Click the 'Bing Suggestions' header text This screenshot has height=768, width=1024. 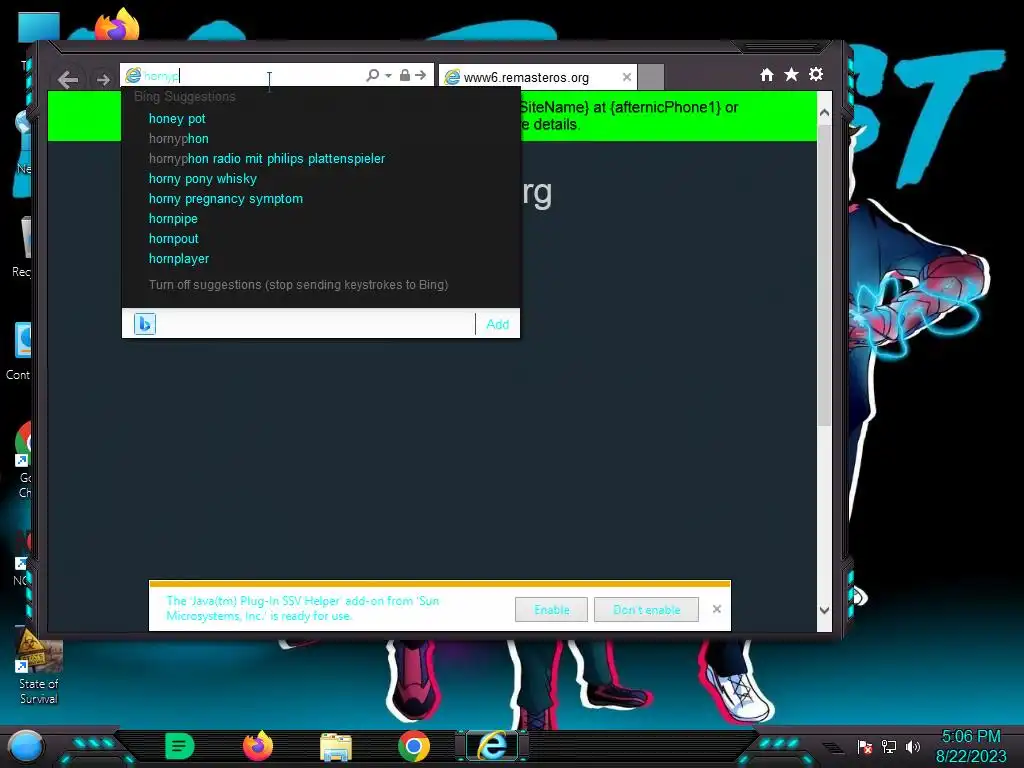[x=185, y=97]
